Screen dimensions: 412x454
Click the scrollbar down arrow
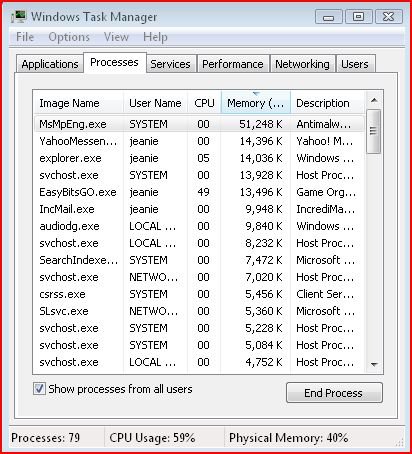(x=374, y=365)
